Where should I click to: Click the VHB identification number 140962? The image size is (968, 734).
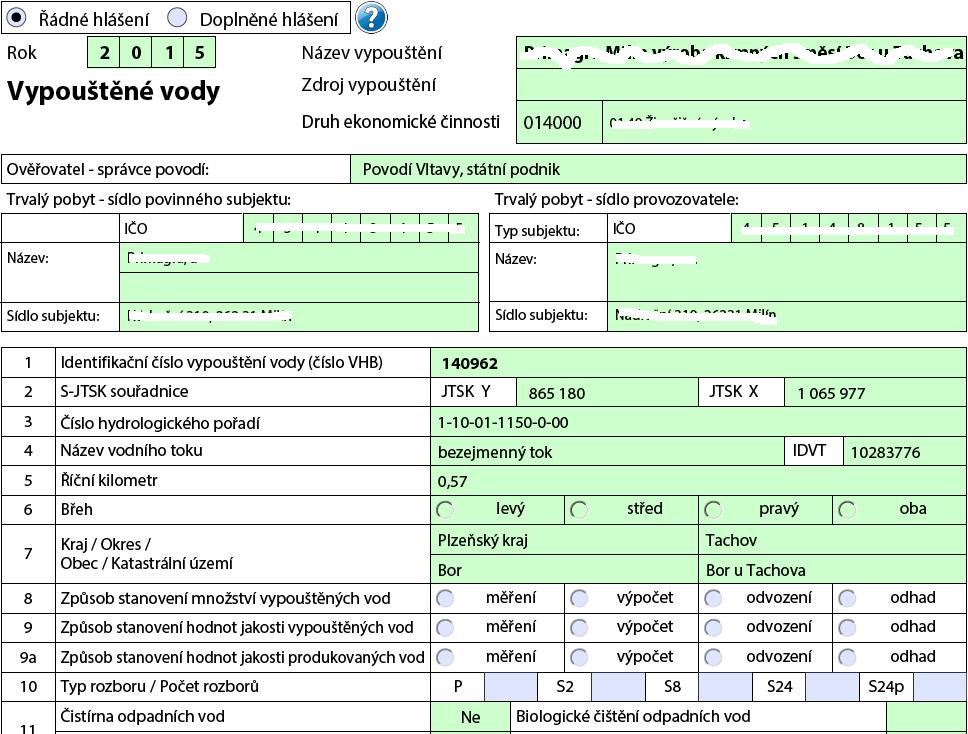coord(698,363)
